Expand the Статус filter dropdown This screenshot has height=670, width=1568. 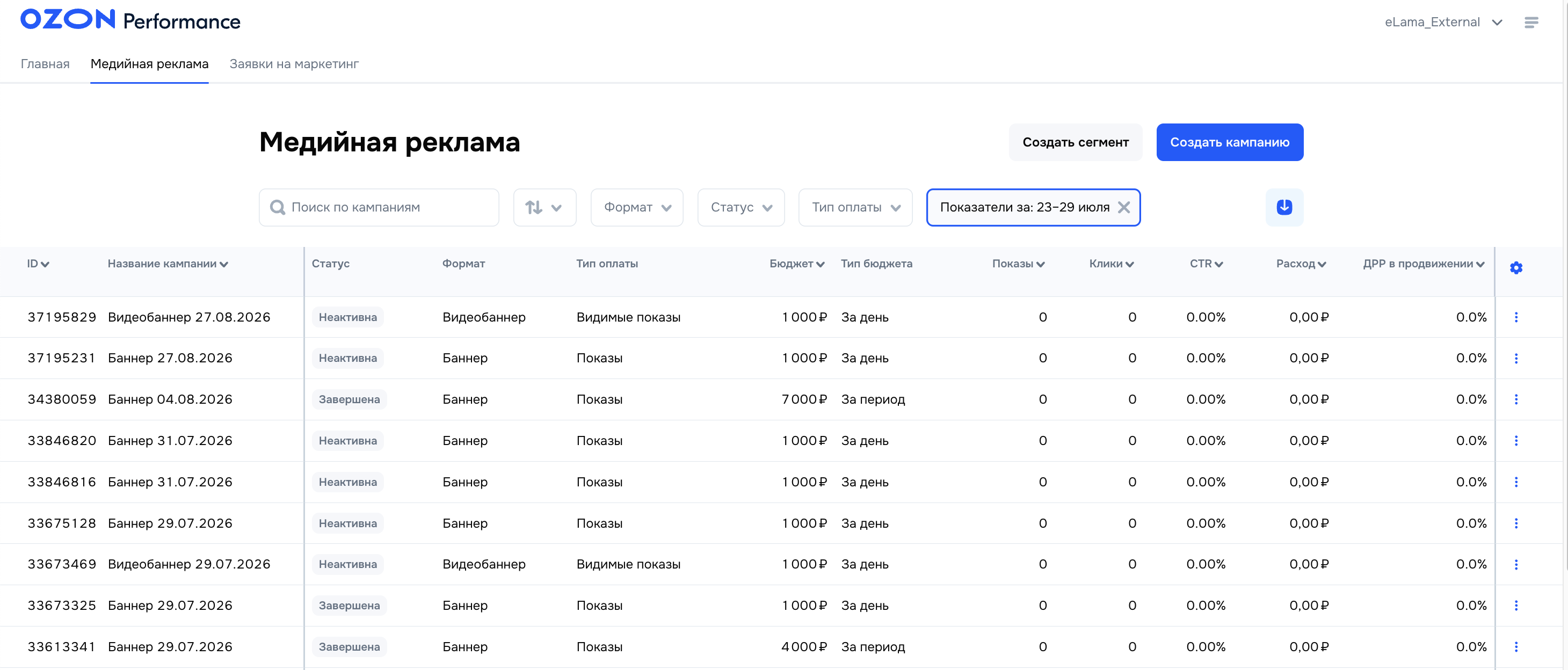pyautogui.click(x=741, y=208)
